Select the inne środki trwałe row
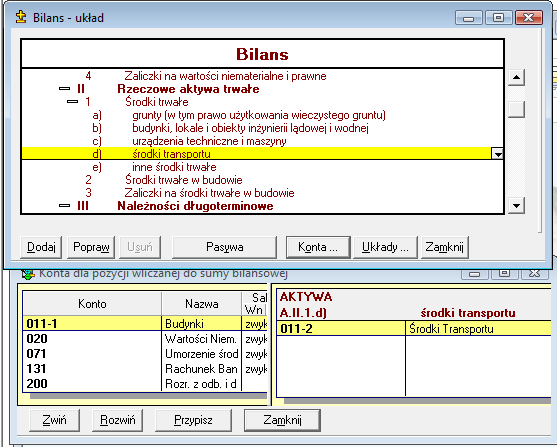557x447 pixels. tap(263, 167)
